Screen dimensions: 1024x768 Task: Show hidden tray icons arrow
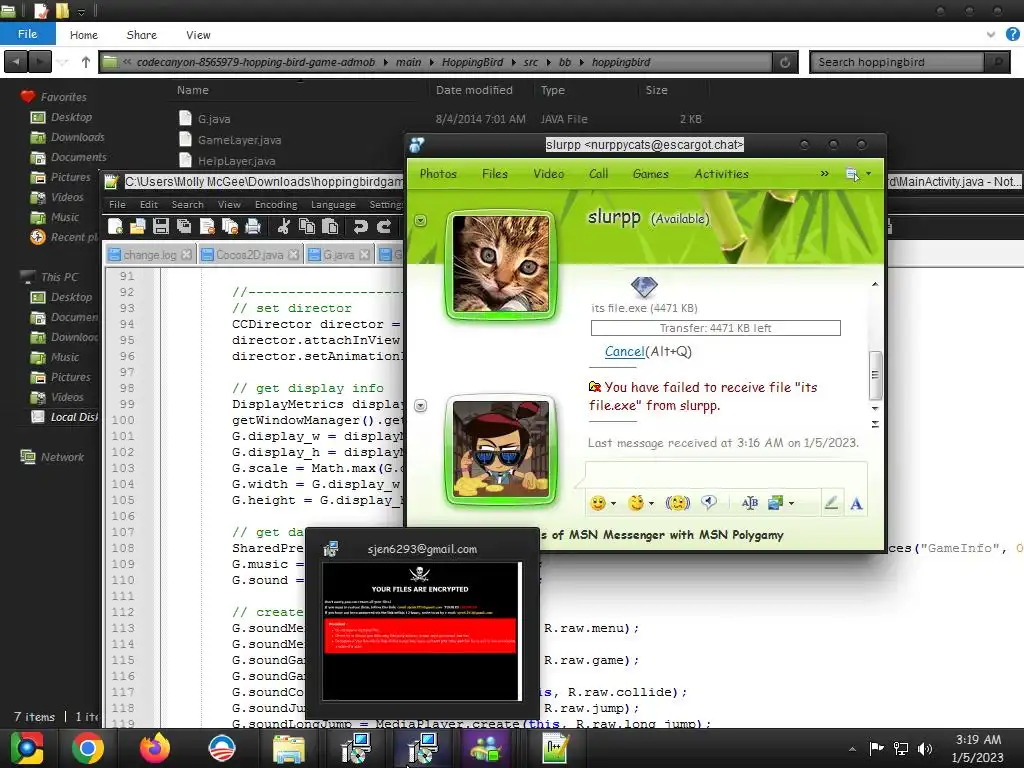click(852, 749)
